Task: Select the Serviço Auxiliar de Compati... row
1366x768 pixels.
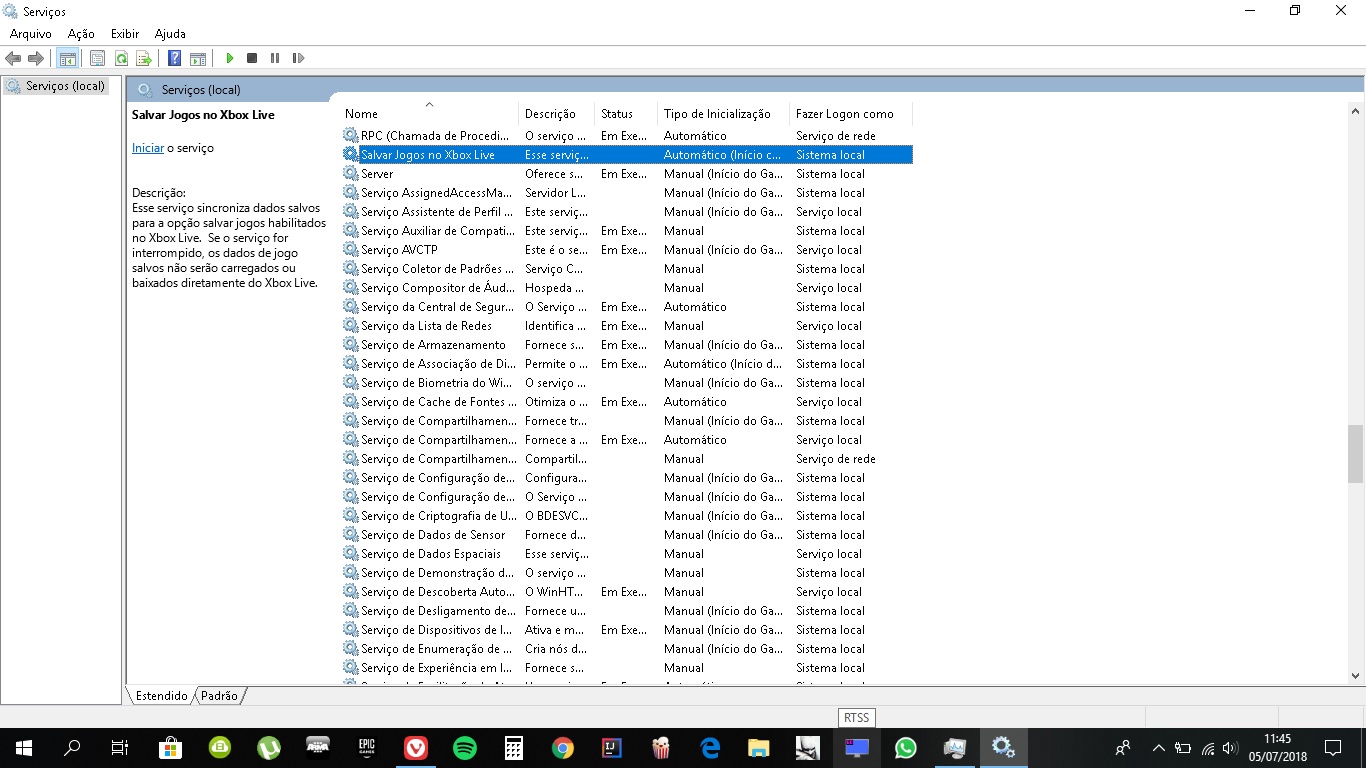Action: (x=627, y=231)
